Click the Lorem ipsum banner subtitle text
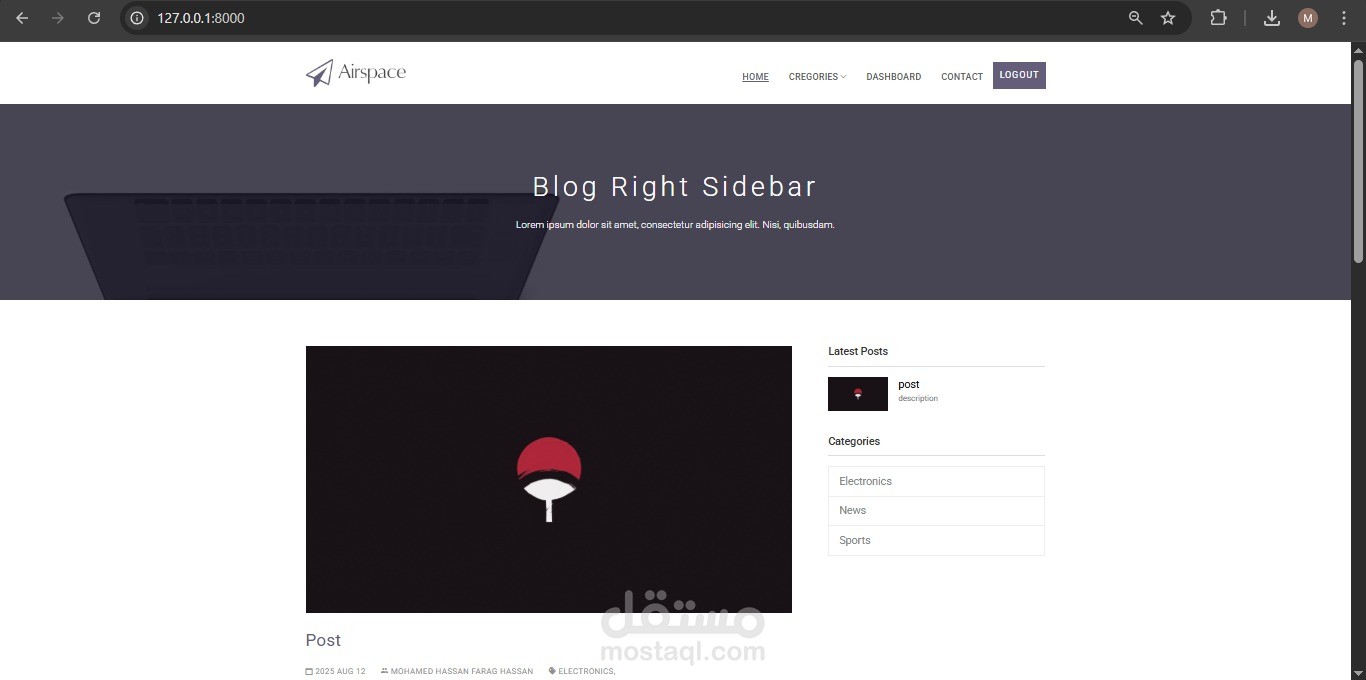The width and height of the screenshot is (1366, 680). point(675,225)
